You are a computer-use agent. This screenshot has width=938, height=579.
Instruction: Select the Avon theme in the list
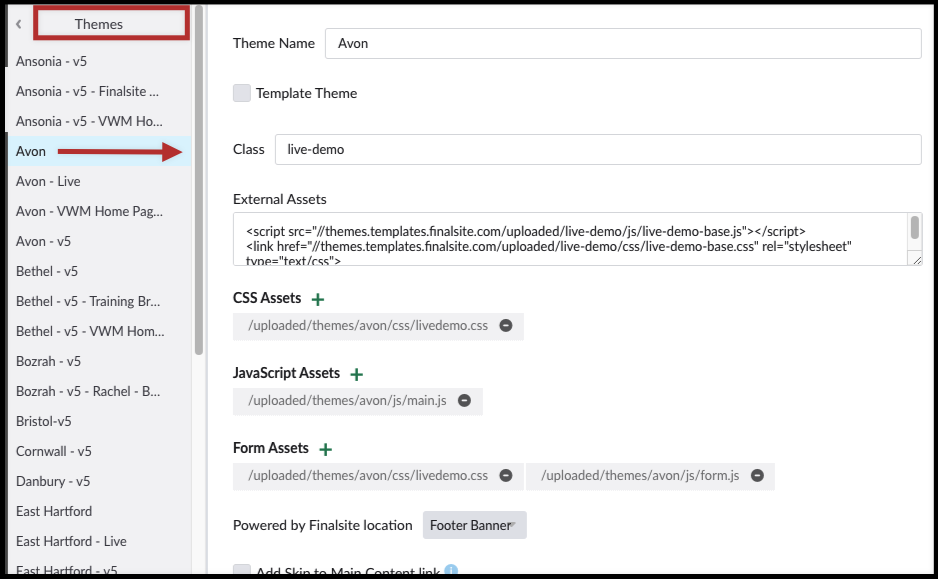click(99, 151)
